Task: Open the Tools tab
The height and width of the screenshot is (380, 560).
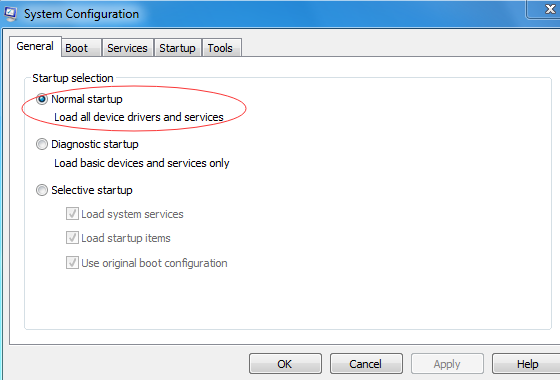Action: coord(221,48)
